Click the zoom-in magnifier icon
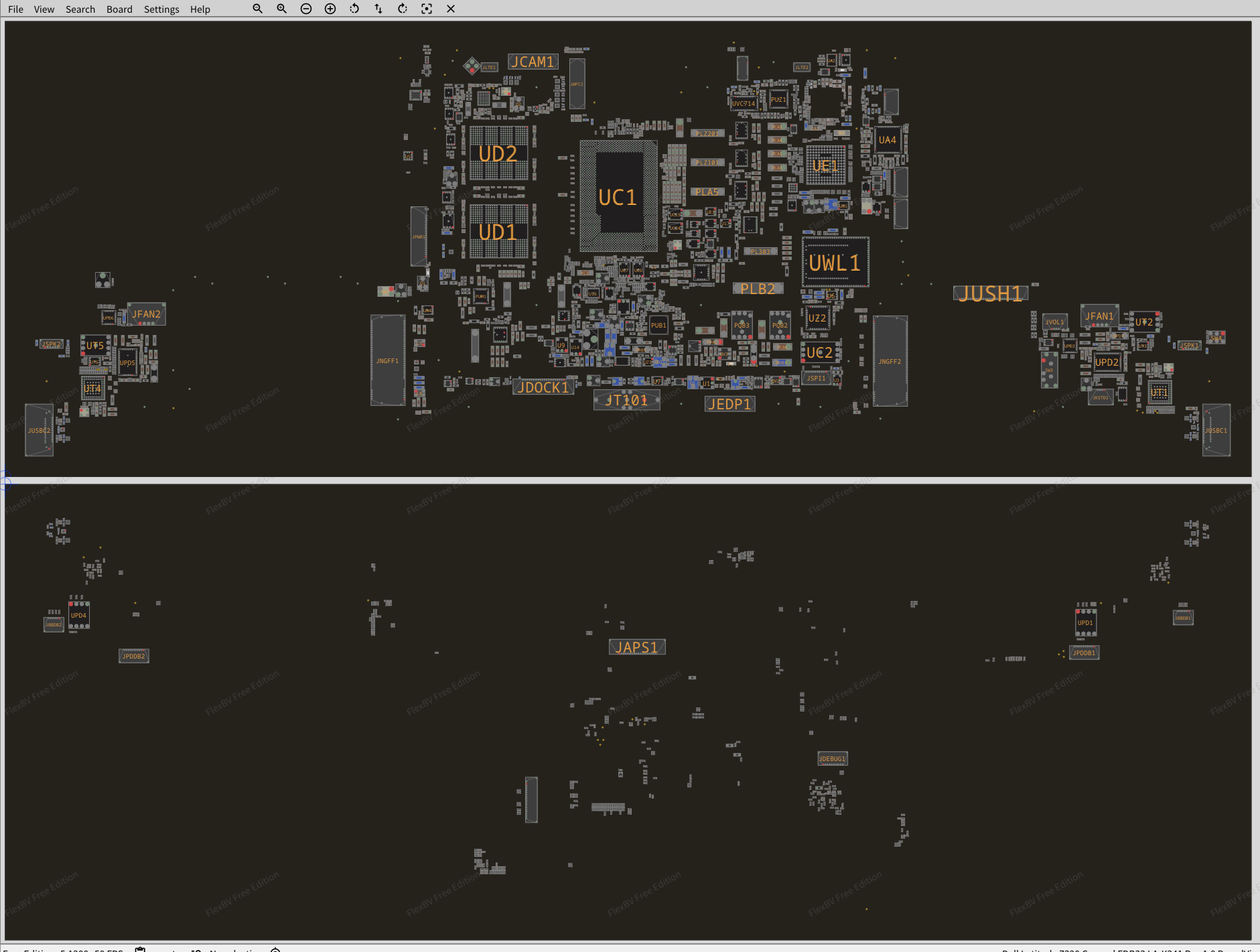Image resolution: width=1260 pixels, height=952 pixels. [x=281, y=9]
